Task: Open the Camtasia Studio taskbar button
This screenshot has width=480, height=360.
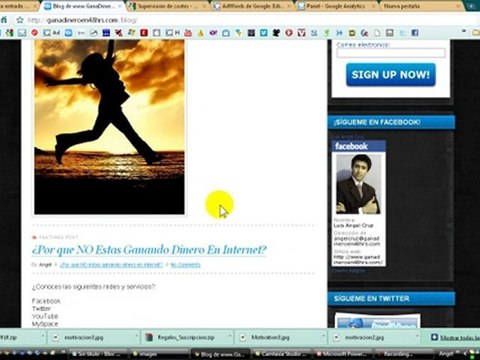Action: (282, 354)
